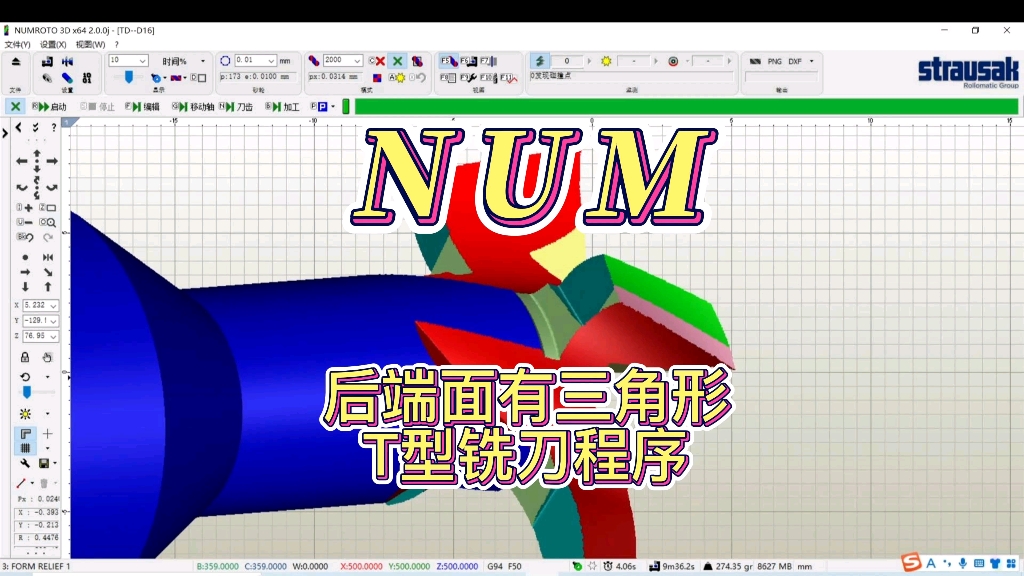1024x576 pixels.
Task: Click the sun brightness icon in 模式 group
Action: pyautogui.click(x=400, y=79)
